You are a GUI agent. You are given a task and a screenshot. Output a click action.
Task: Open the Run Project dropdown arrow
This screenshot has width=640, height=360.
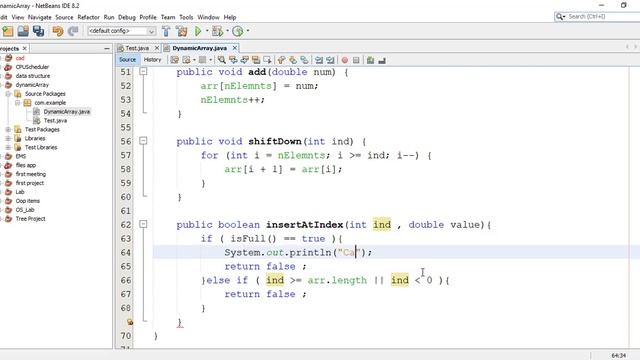click(x=207, y=31)
